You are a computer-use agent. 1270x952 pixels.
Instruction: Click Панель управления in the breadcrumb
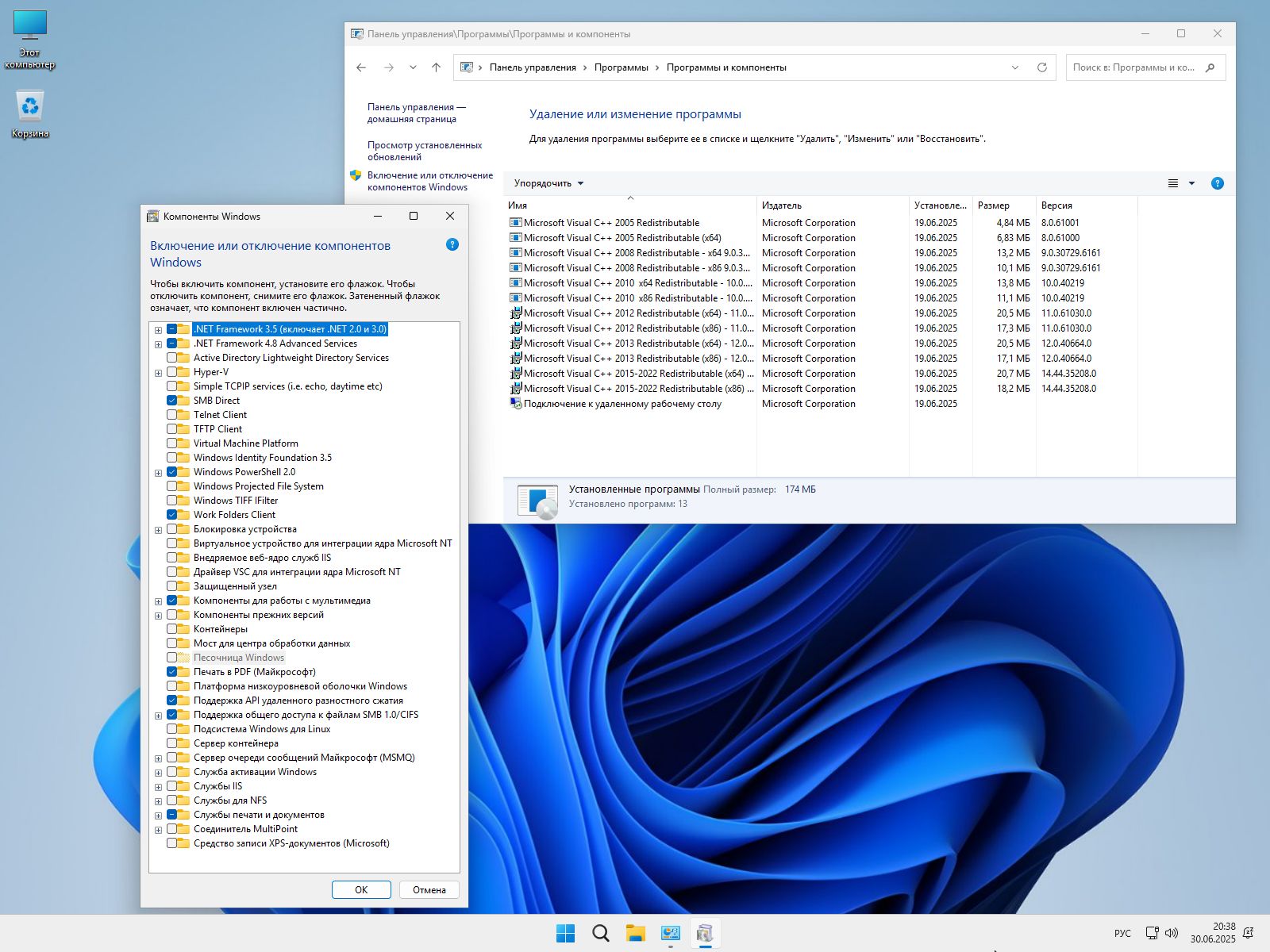pos(533,67)
